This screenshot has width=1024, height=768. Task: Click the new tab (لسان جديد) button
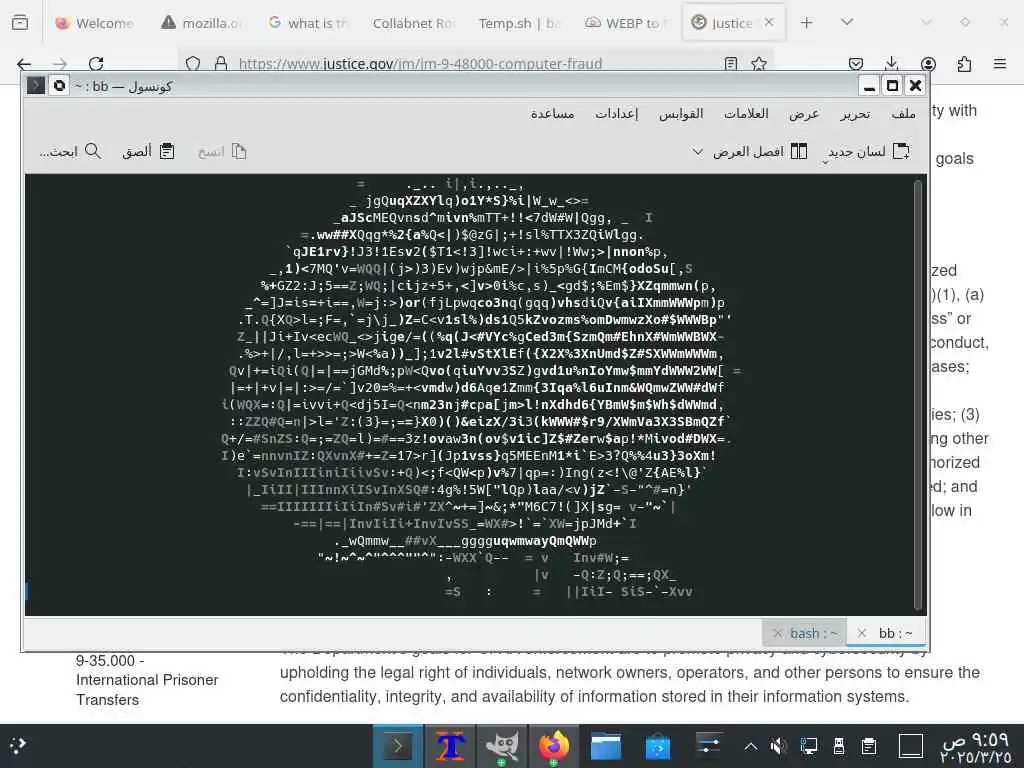pos(868,152)
